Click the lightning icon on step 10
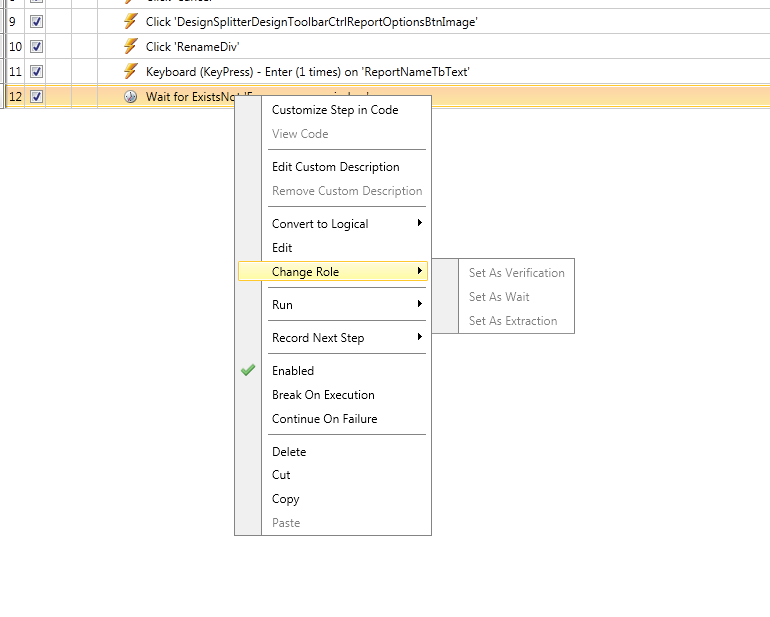 tap(130, 46)
